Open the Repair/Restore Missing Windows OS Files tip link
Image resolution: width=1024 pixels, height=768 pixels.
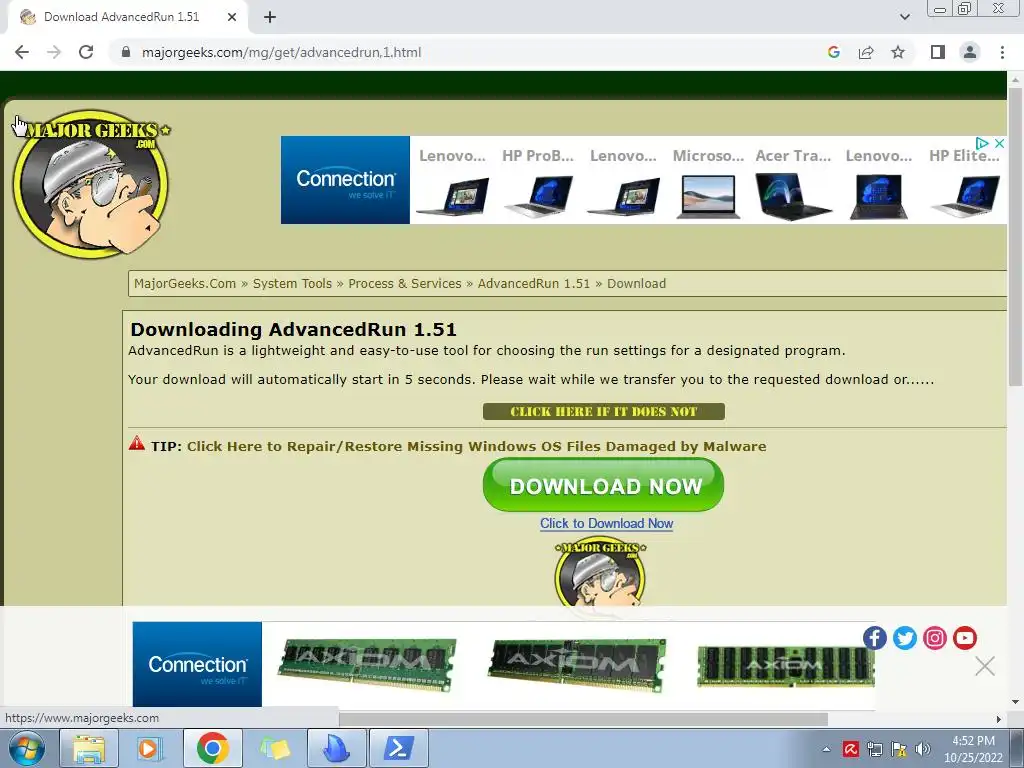[x=476, y=446]
